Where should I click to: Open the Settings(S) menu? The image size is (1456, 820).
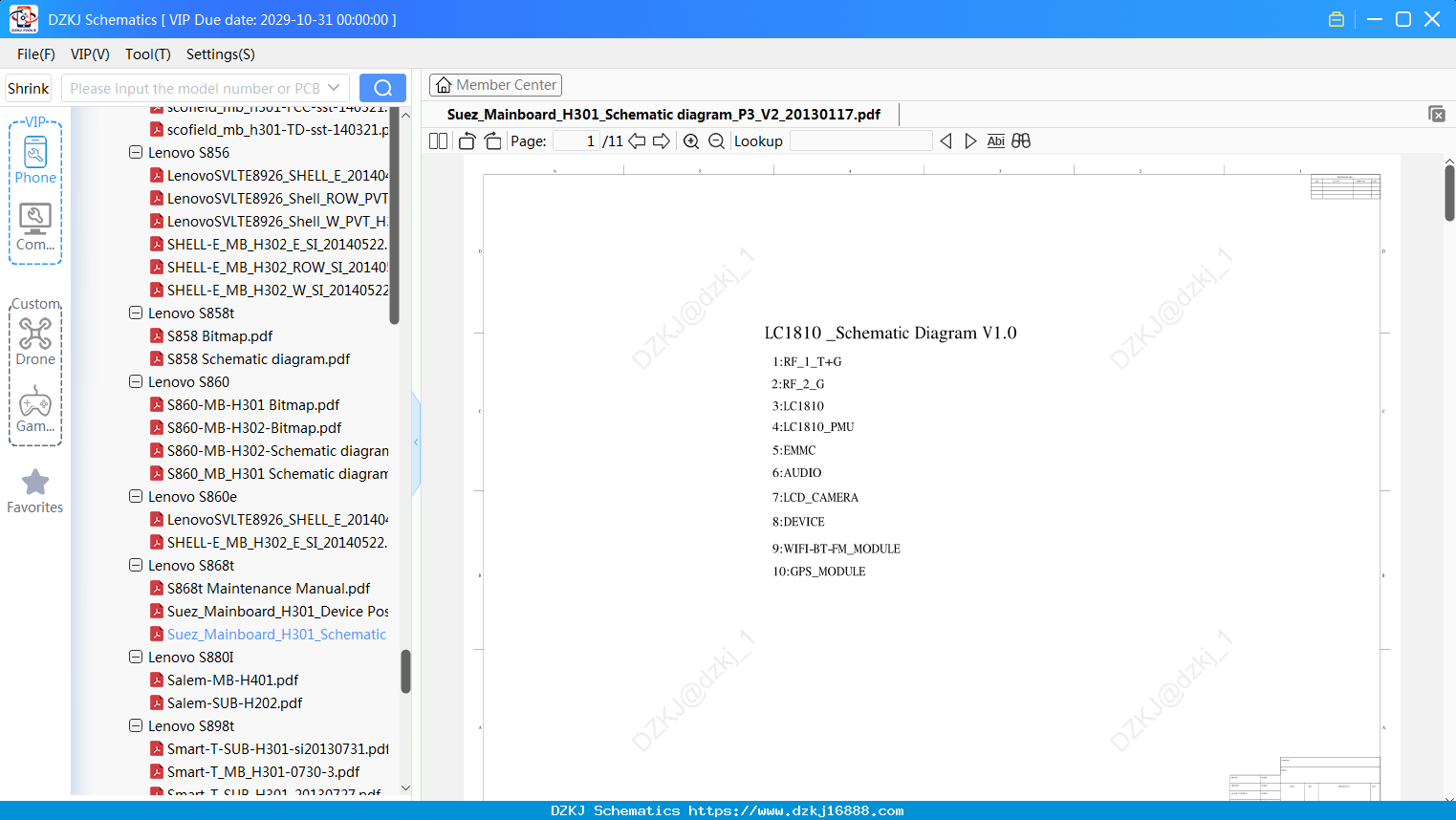221,54
